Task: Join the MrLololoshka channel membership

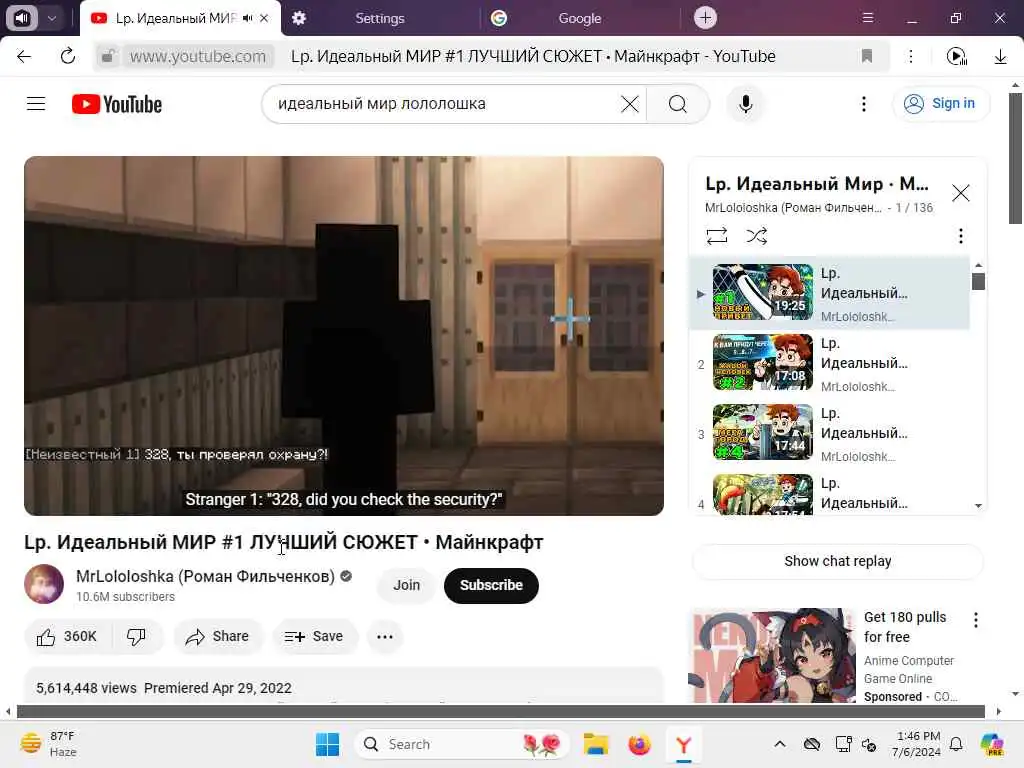Action: coord(406,585)
